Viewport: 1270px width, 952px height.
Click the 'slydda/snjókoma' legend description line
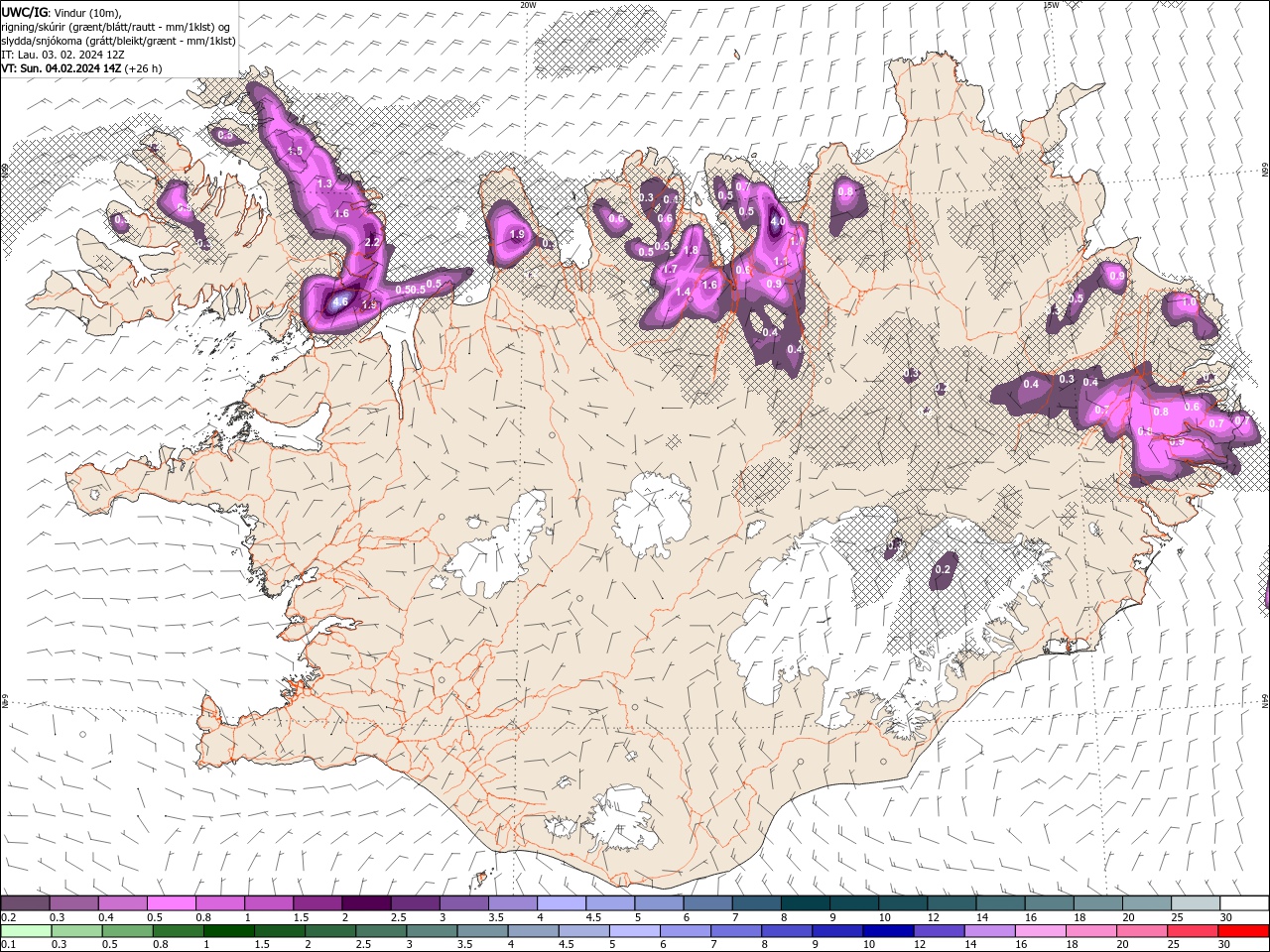coord(118,41)
